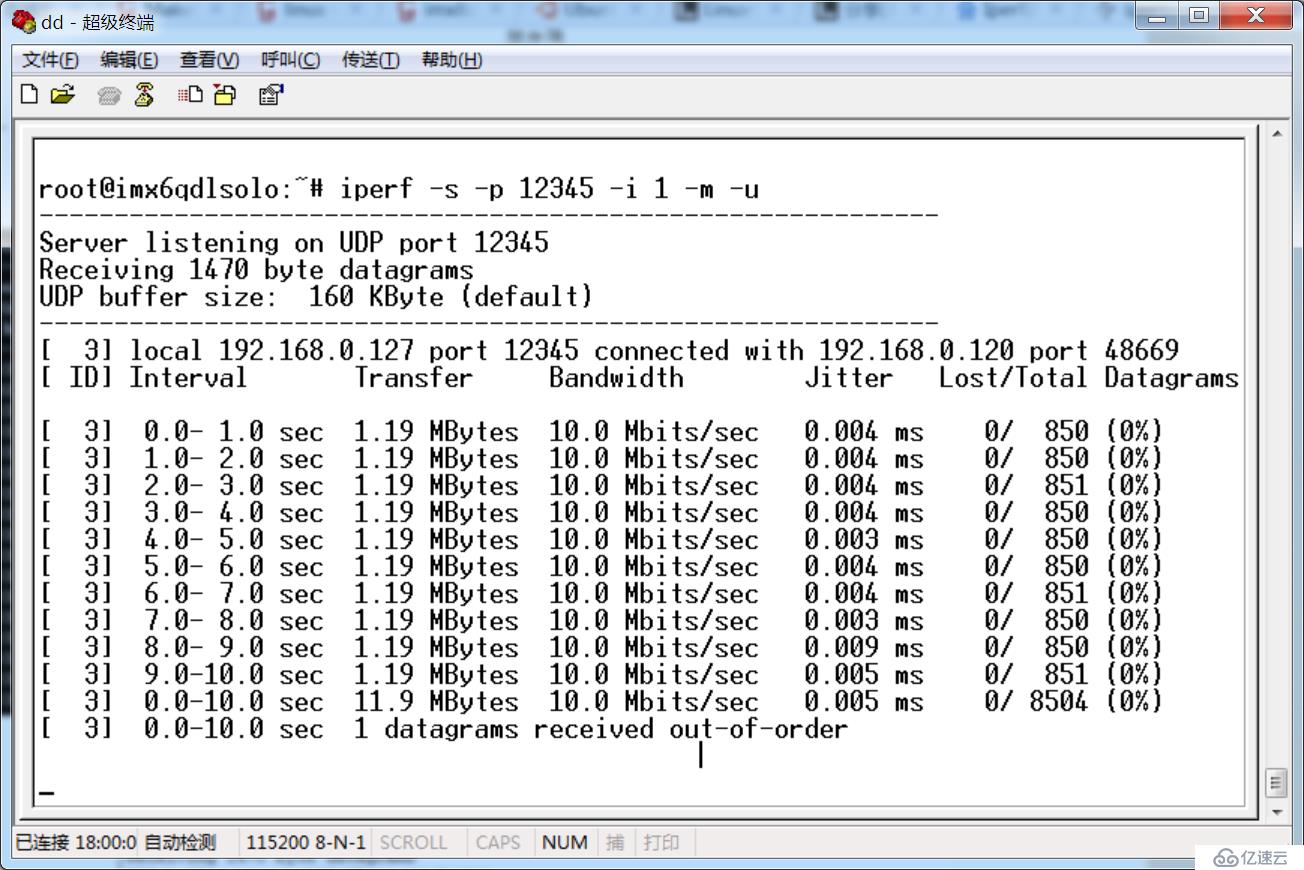Click the Lost/Total Datagrams column header
Screen dimensions: 1304x870
coord(1089,377)
